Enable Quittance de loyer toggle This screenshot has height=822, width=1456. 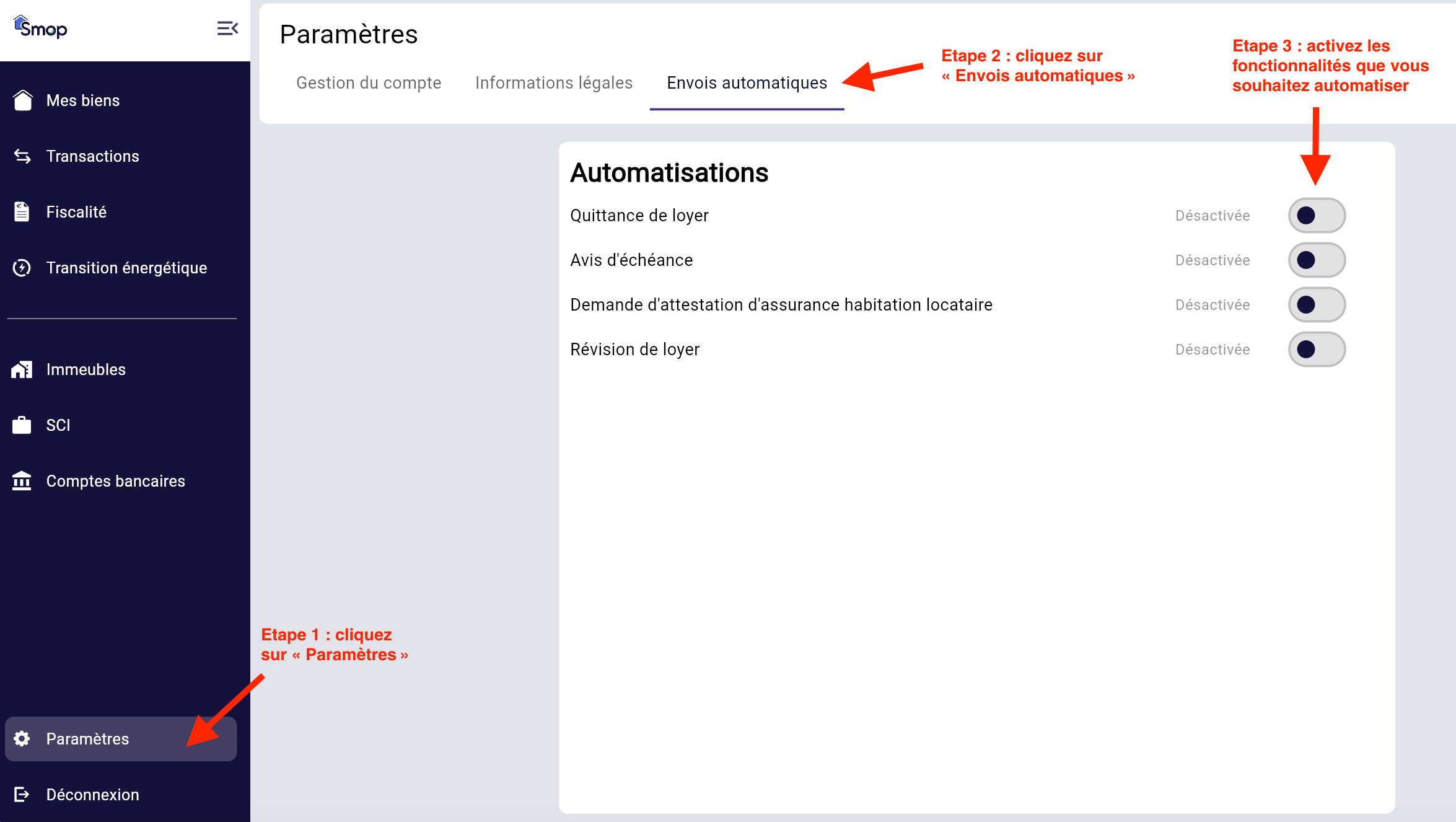tap(1317, 216)
